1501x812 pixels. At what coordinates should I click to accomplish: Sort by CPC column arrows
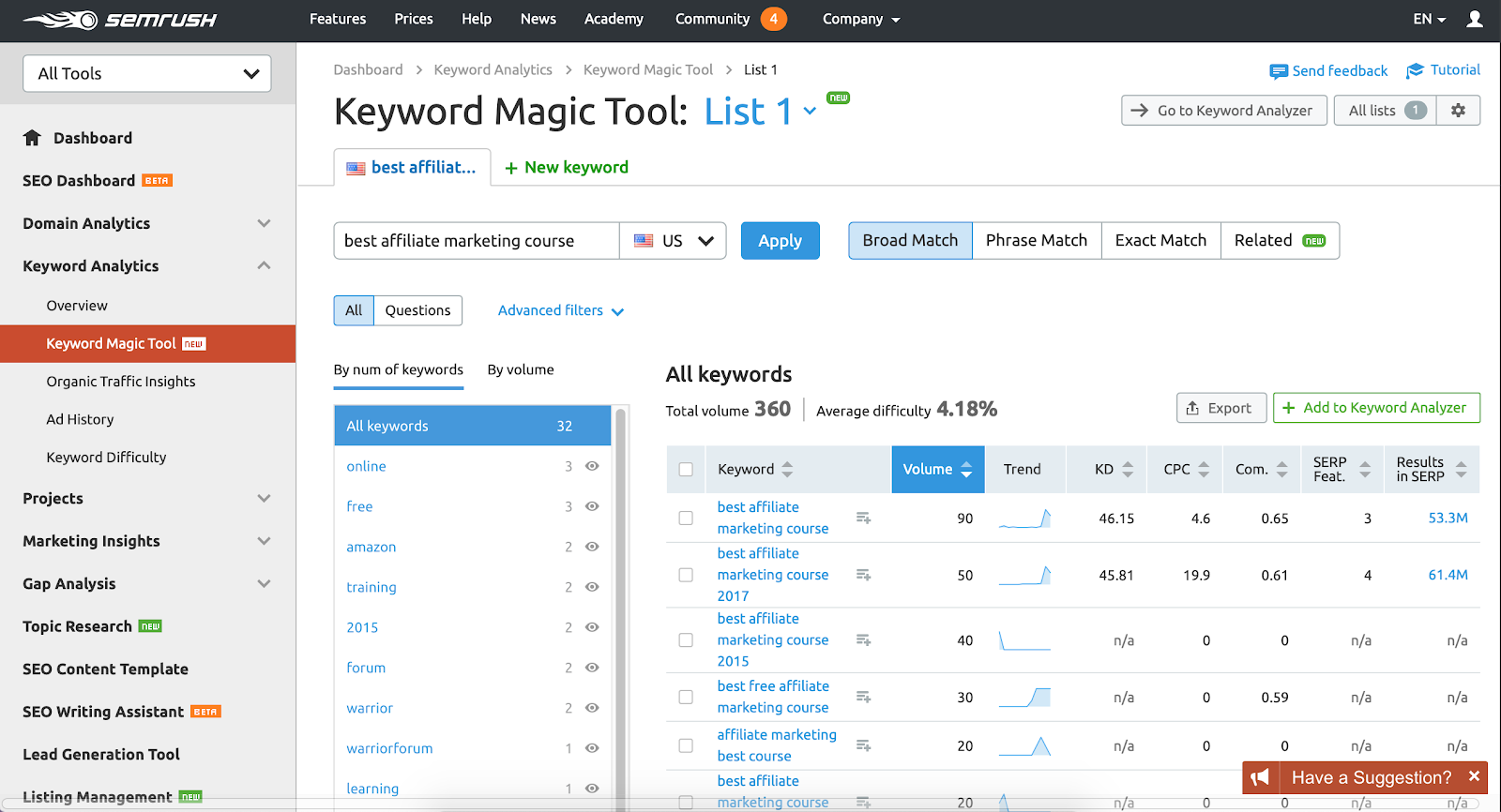point(1204,469)
